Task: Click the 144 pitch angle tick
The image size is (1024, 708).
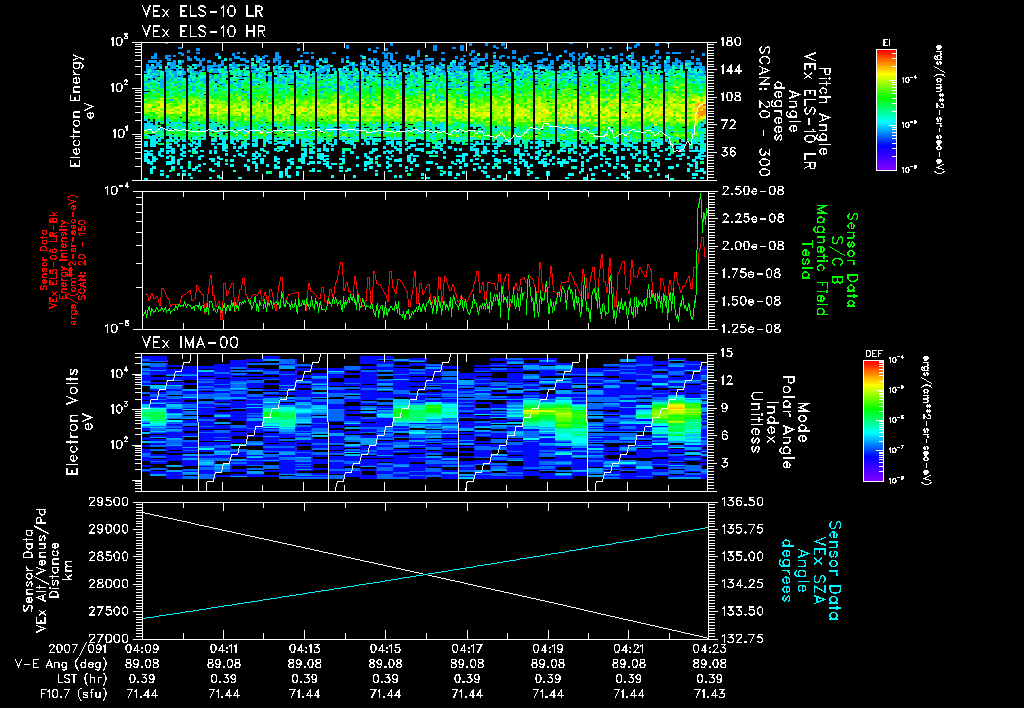Action: [x=731, y=69]
